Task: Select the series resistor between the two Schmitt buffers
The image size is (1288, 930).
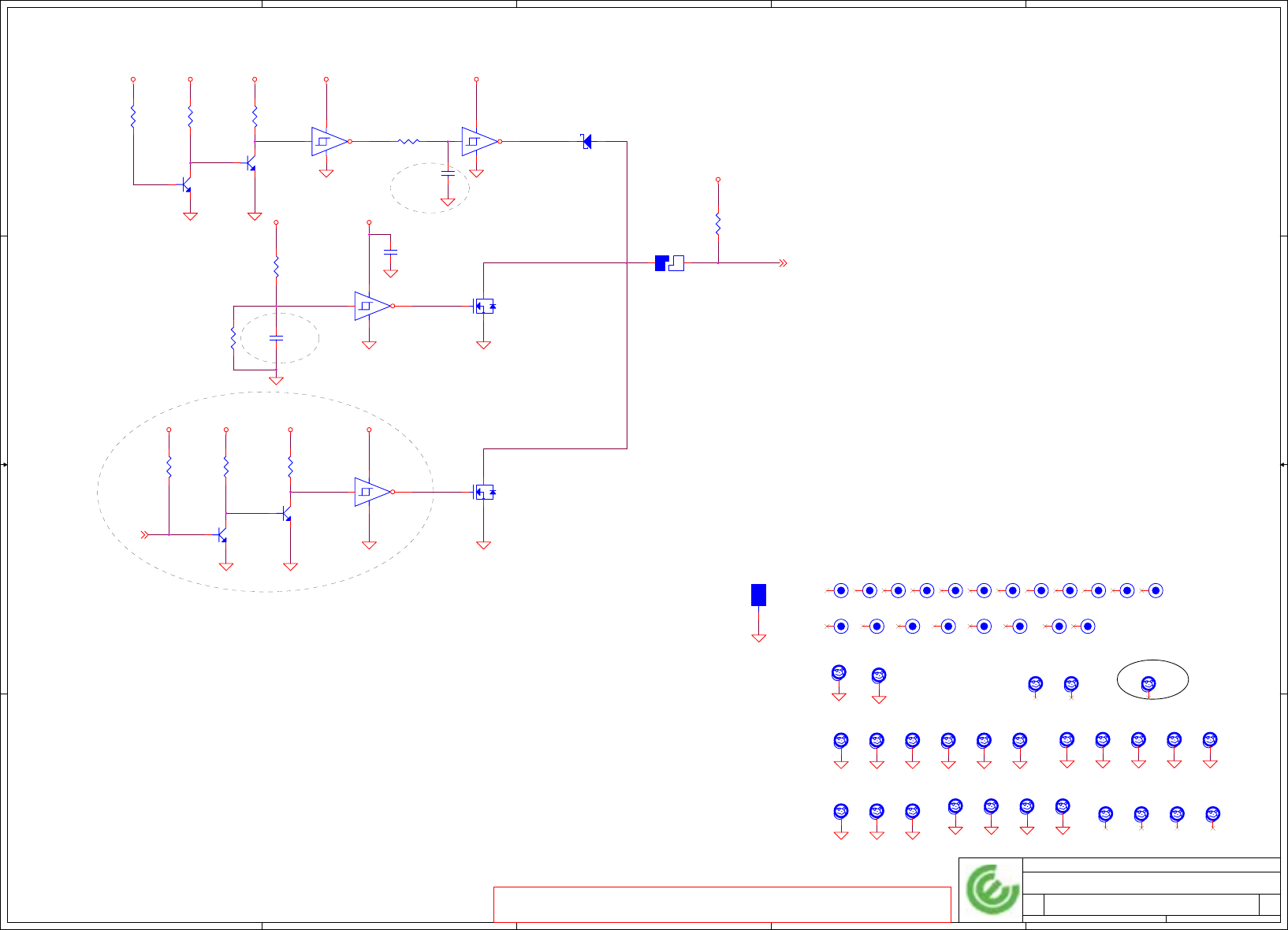Action: pyautogui.click(x=408, y=142)
